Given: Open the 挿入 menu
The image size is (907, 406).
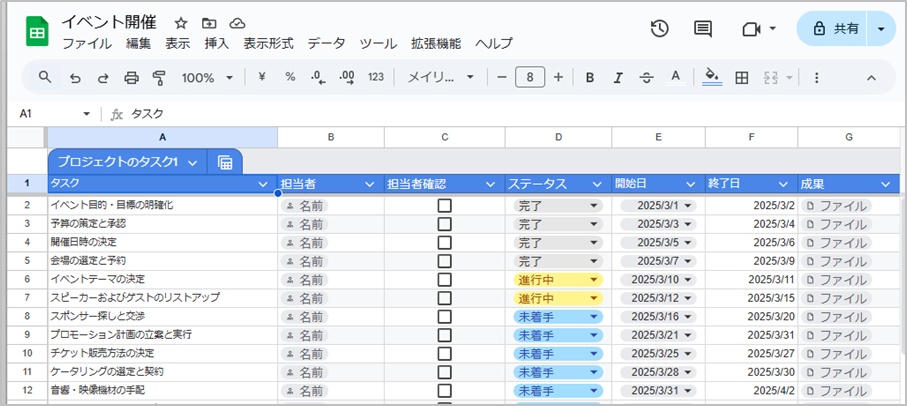Looking at the screenshot, I should click(217, 43).
